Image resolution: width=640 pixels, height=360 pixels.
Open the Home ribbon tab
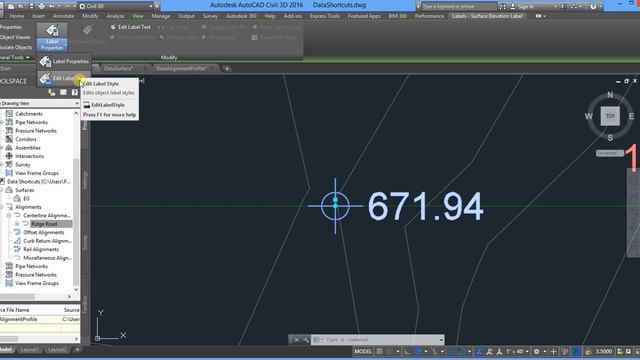(17, 16)
